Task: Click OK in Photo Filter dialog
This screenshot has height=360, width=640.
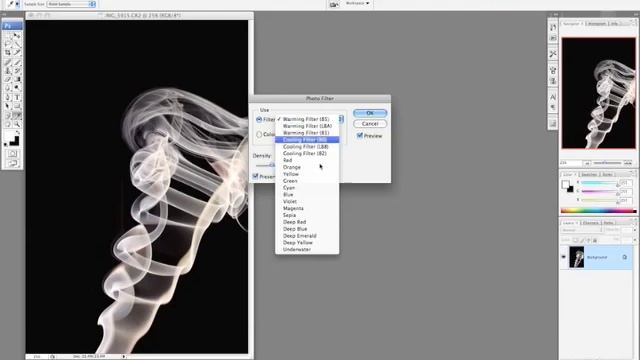Action: 370,113
